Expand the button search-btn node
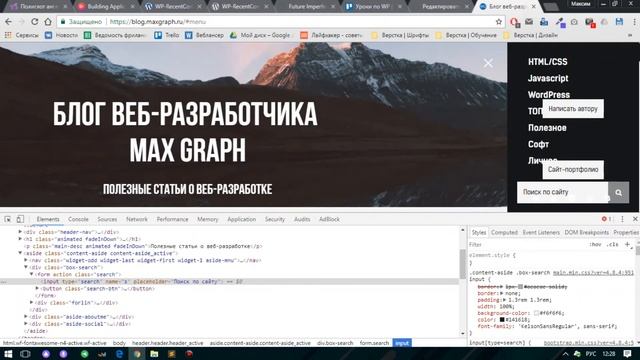The width and height of the screenshot is (640, 360). (x=37, y=288)
